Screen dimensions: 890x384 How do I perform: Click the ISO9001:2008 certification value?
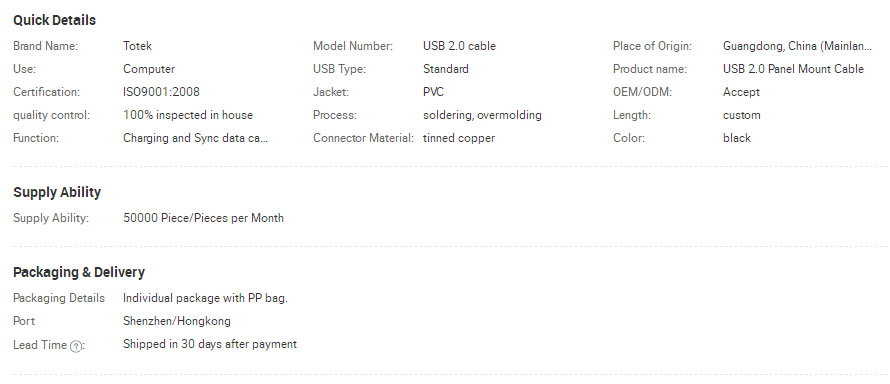(x=161, y=92)
